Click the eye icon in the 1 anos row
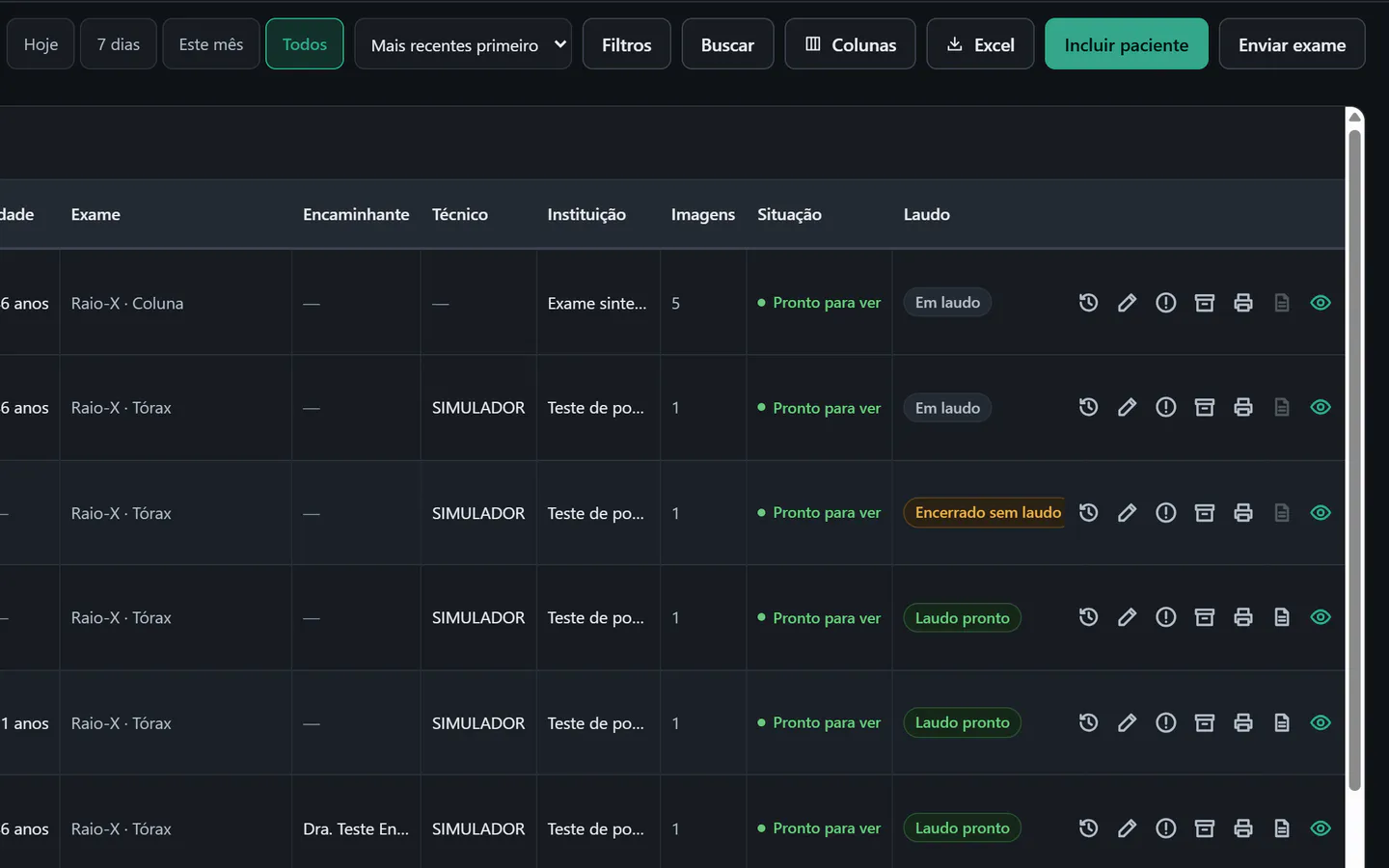The height and width of the screenshot is (868, 1389). tap(1321, 723)
